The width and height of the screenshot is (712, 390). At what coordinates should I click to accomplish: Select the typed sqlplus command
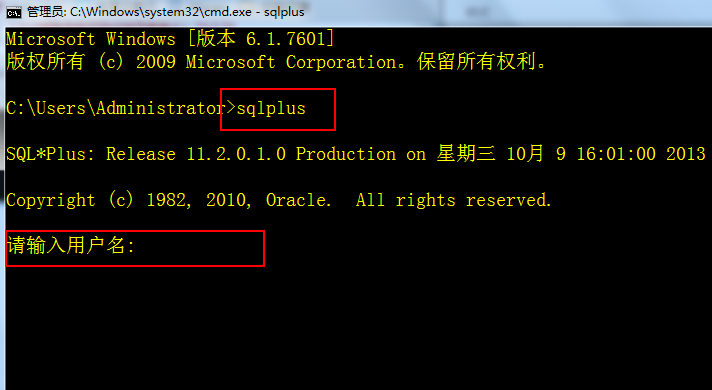[271, 109]
